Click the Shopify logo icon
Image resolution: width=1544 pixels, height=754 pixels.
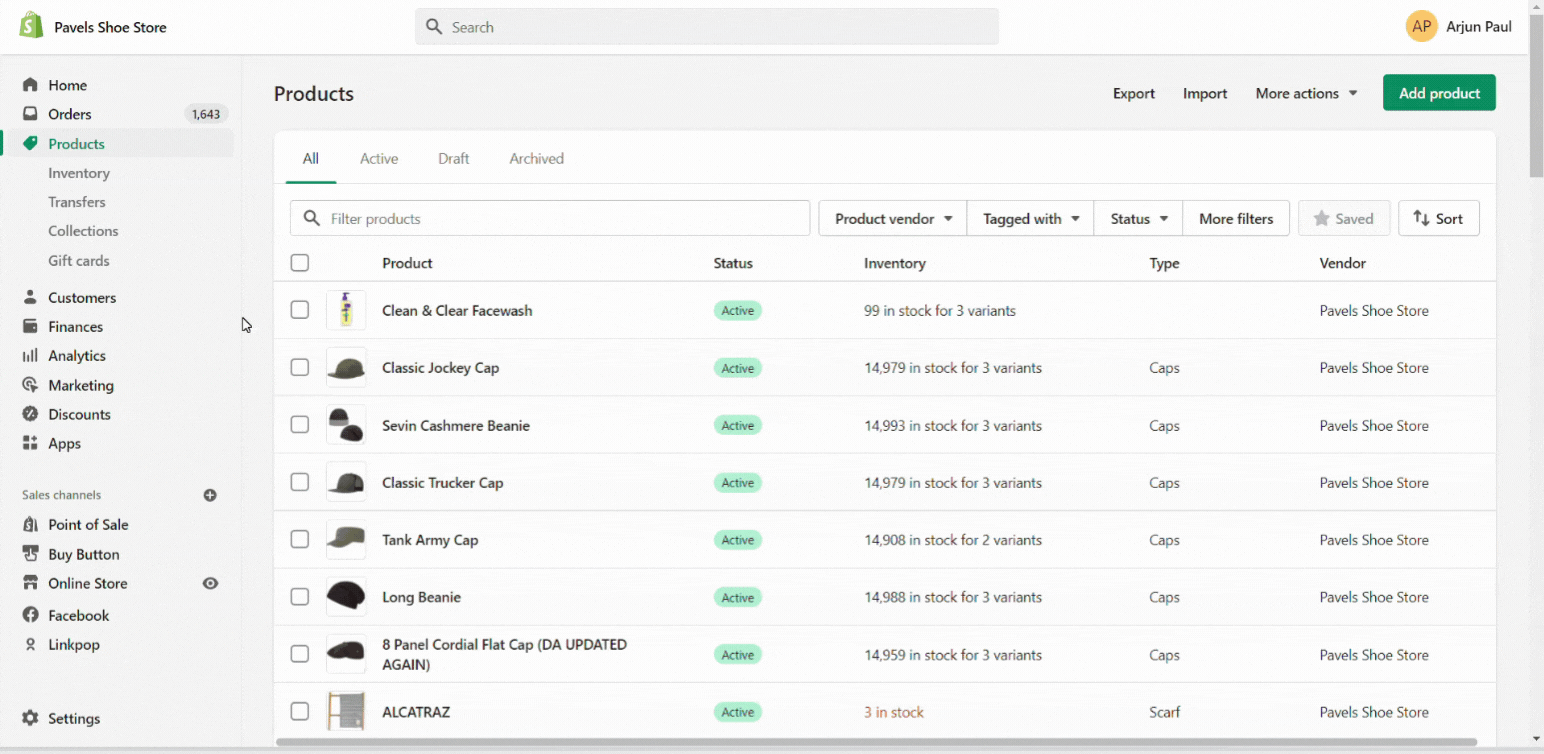point(31,26)
